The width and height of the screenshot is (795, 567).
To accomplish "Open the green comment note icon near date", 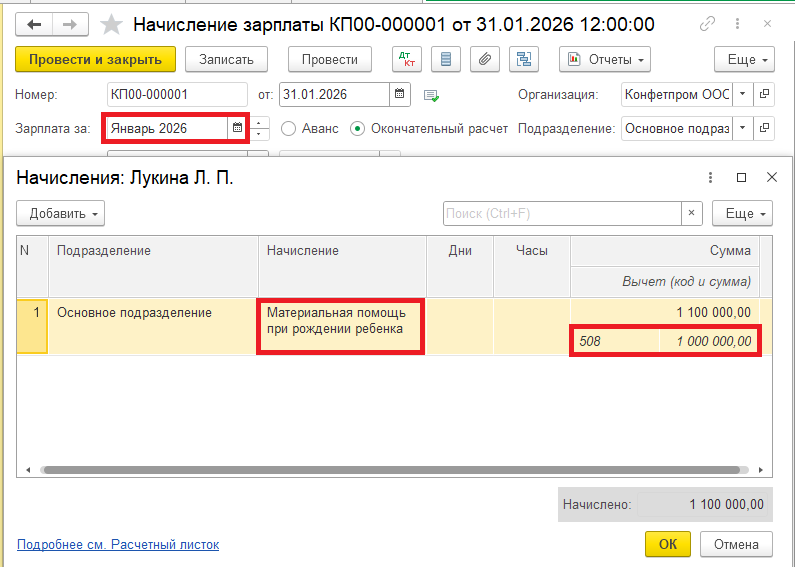I will [x=431, y=95].
